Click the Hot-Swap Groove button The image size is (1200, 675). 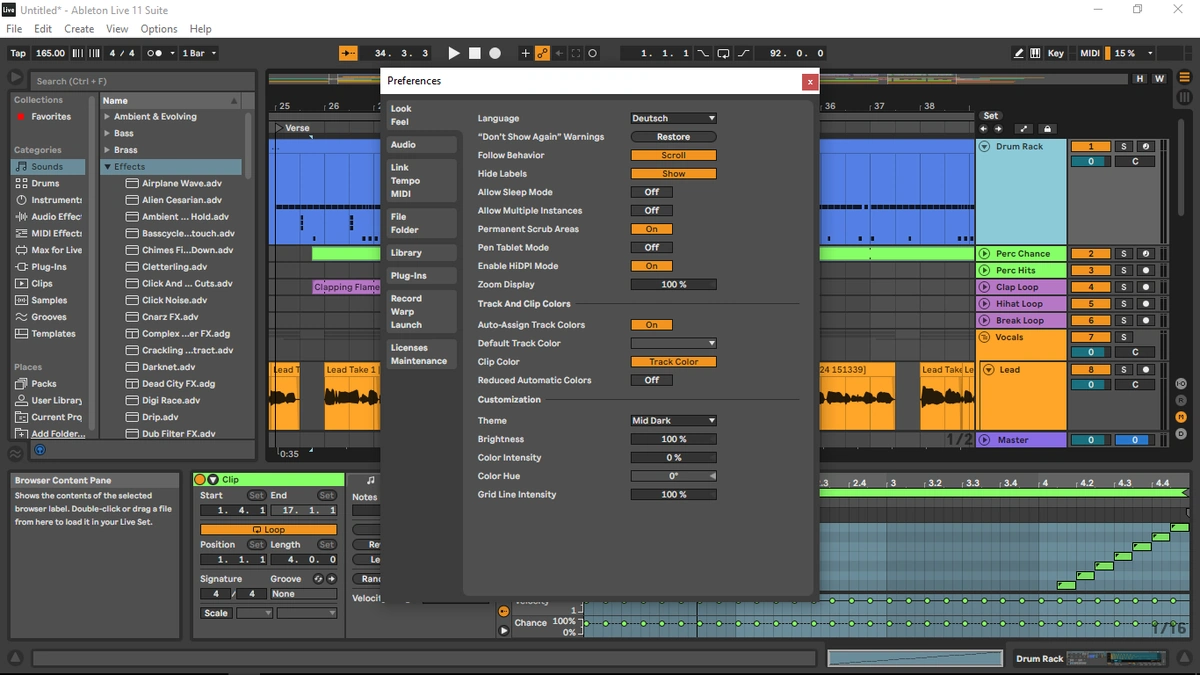319,578
